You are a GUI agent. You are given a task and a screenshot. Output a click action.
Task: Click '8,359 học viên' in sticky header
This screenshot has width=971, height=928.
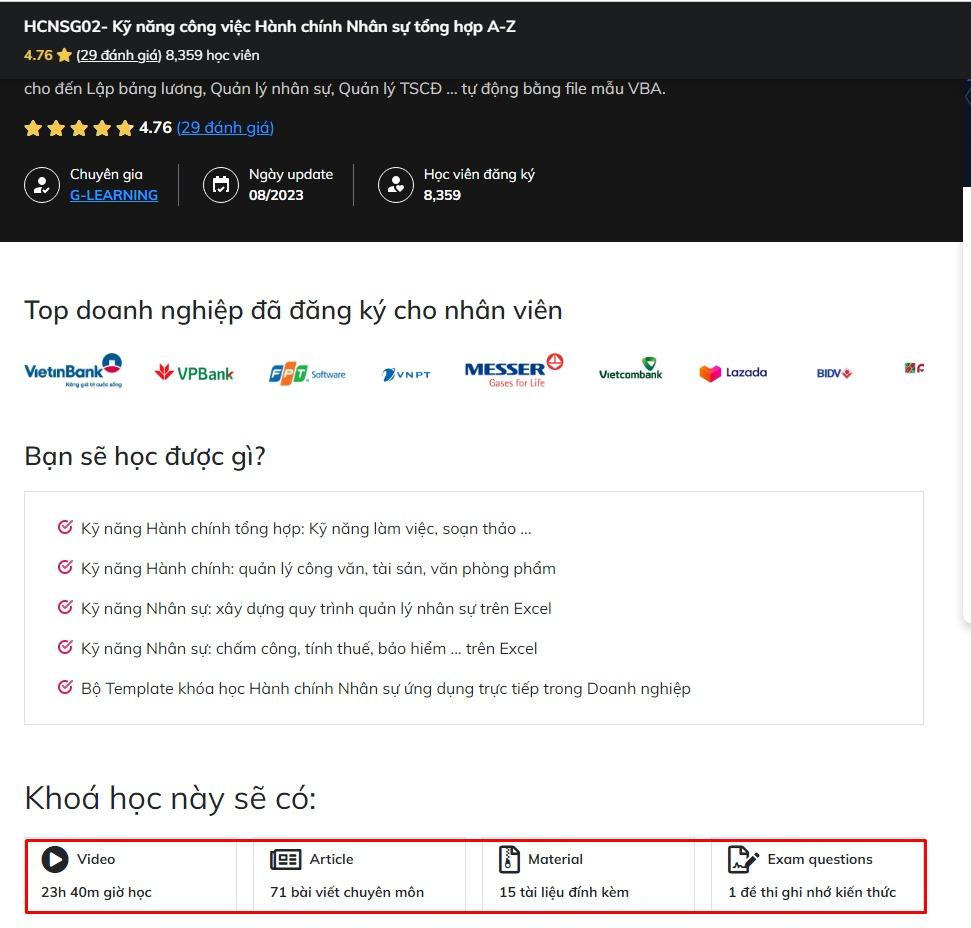coord(212,55)
